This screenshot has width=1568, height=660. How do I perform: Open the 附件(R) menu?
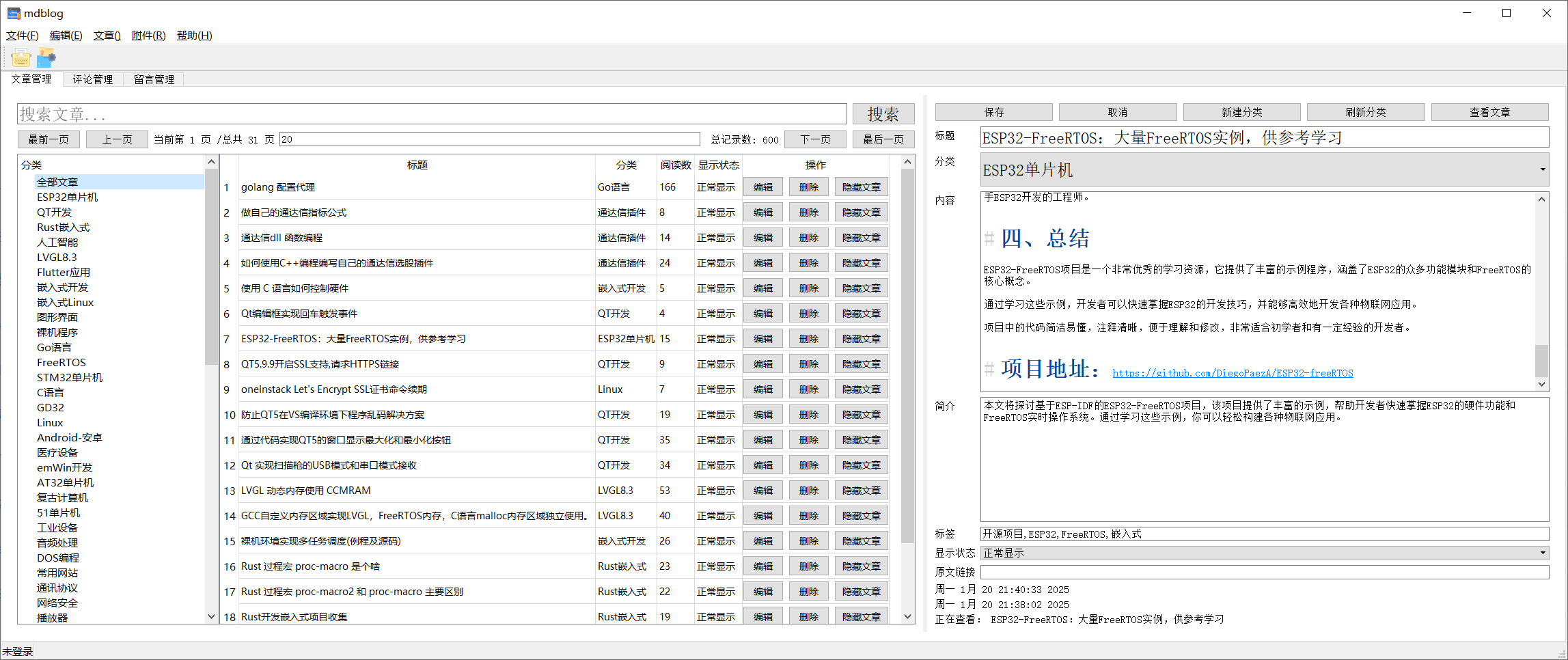(x=149, y=36)
